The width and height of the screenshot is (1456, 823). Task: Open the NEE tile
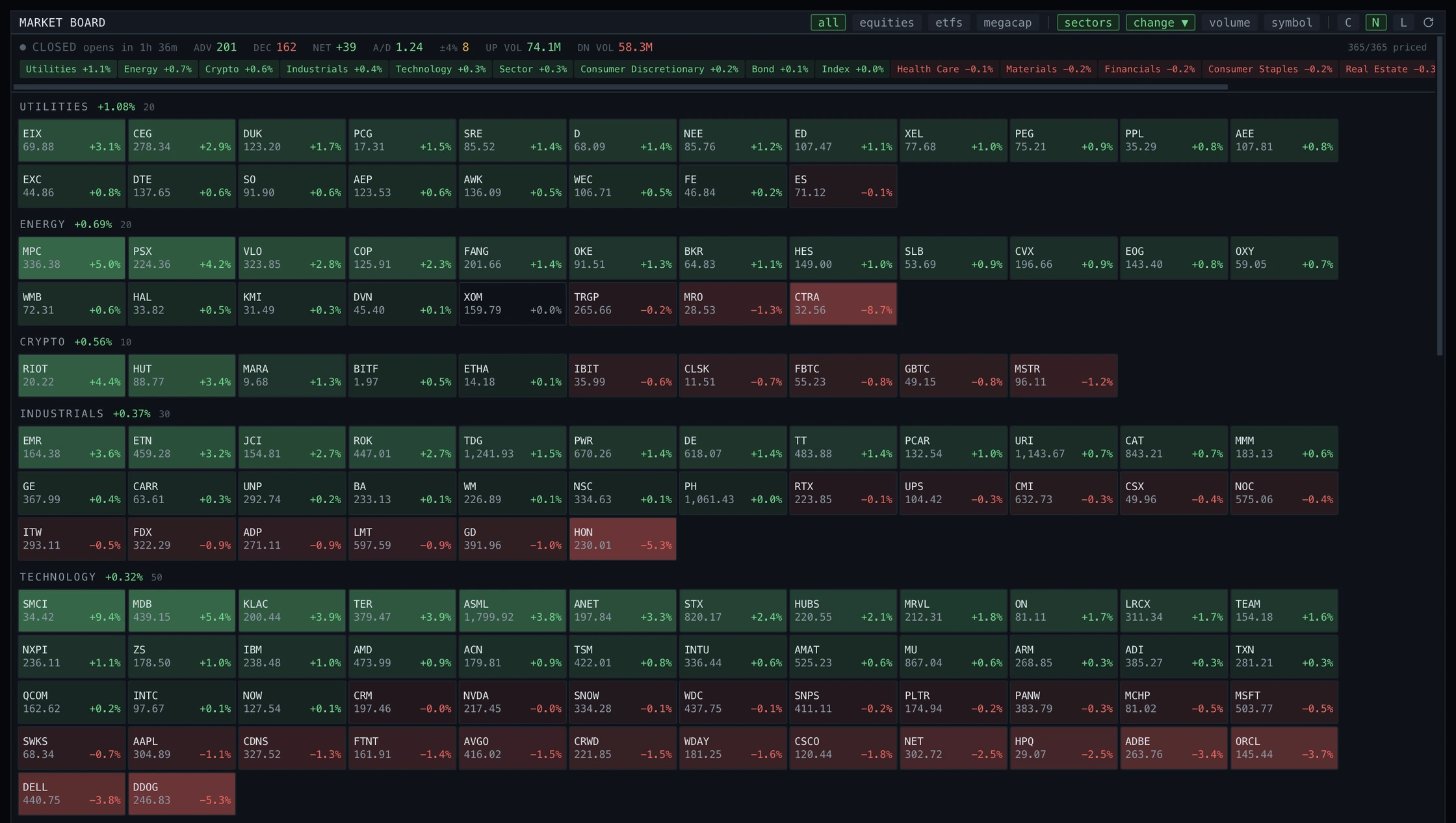pos(733,140)
